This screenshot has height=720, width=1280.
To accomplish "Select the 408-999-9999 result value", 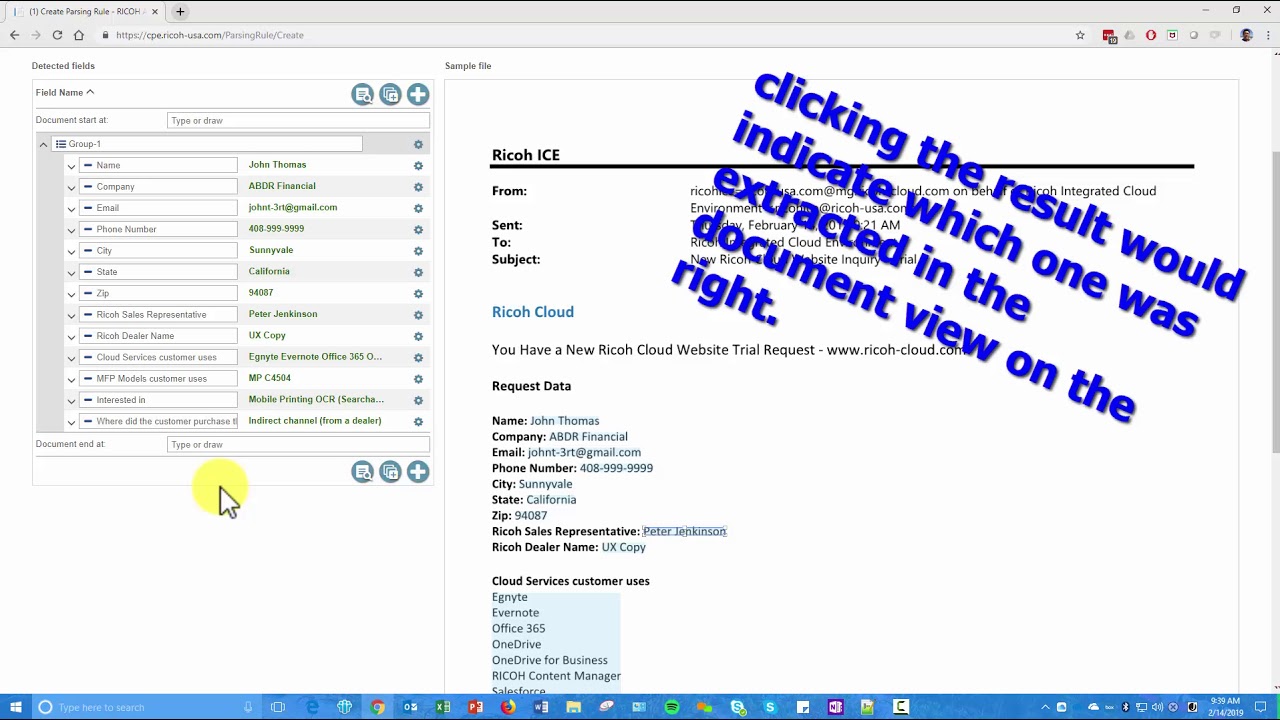I will (276, 229).
